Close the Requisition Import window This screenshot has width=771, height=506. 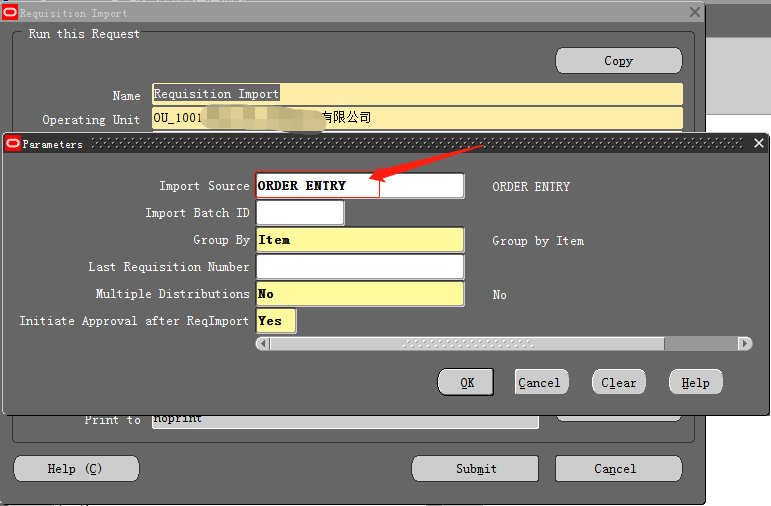(695, 12)
